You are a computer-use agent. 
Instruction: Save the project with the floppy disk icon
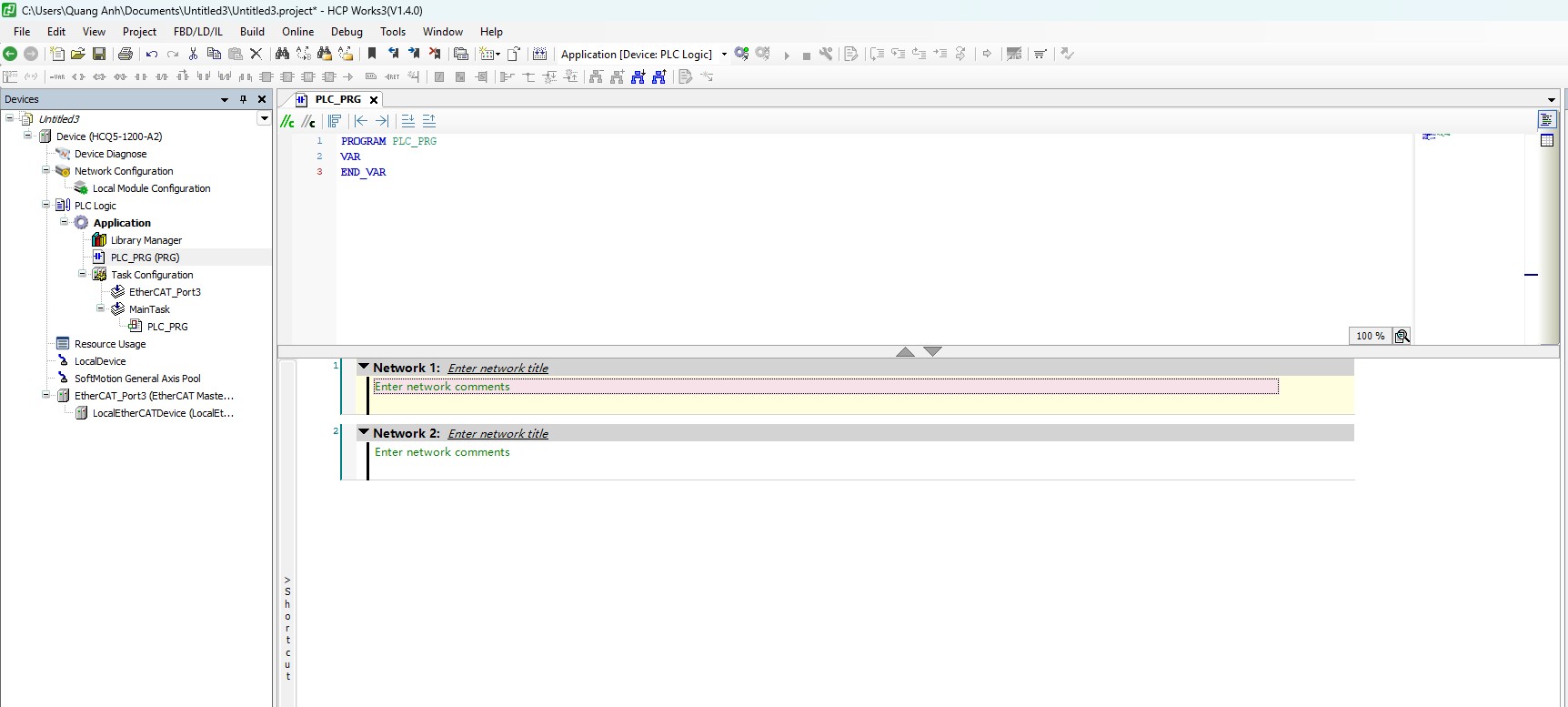tap(99, 54)
